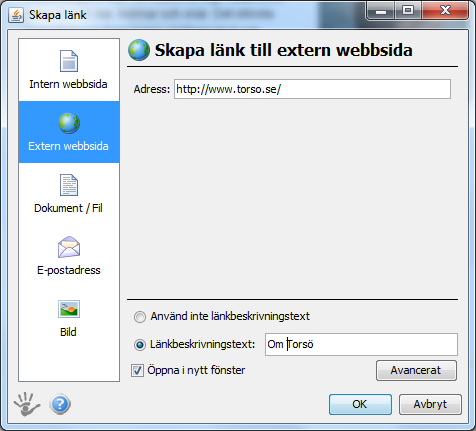Click the Avancerat button

416,370
